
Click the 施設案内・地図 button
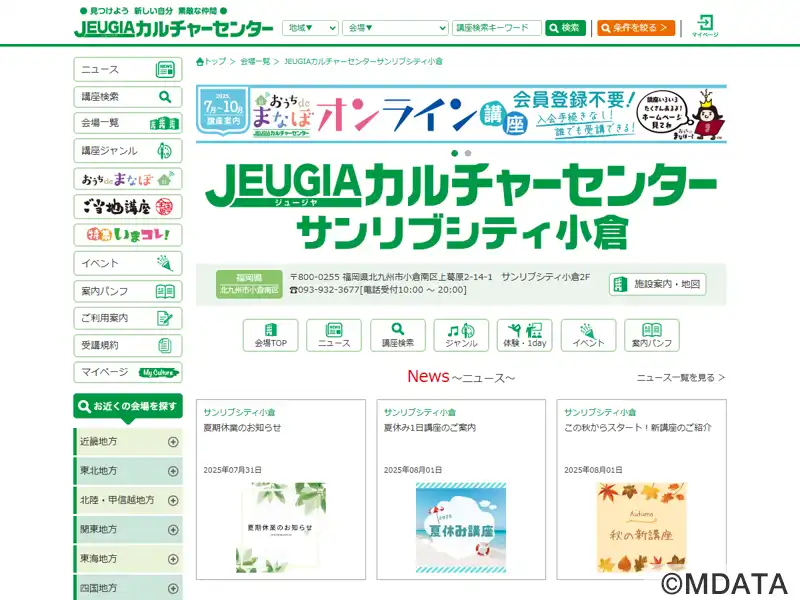click(x=657, y=284)
